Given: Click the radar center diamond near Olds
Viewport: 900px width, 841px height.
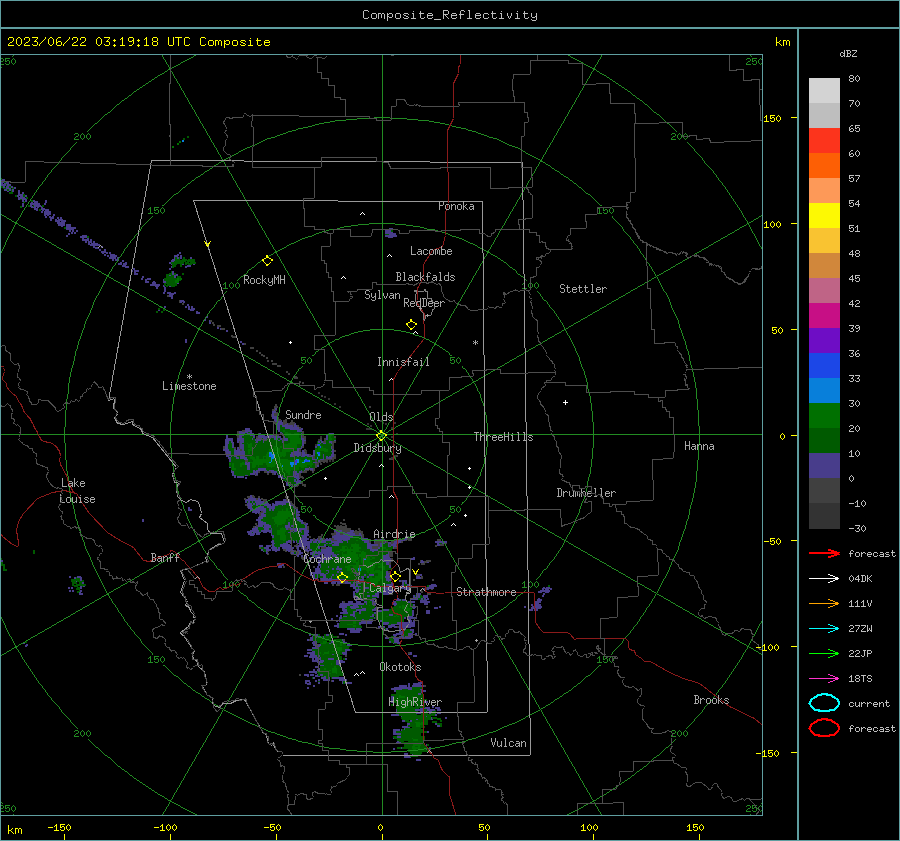Looking at the screenshot, I should click(x=381, y=435).
